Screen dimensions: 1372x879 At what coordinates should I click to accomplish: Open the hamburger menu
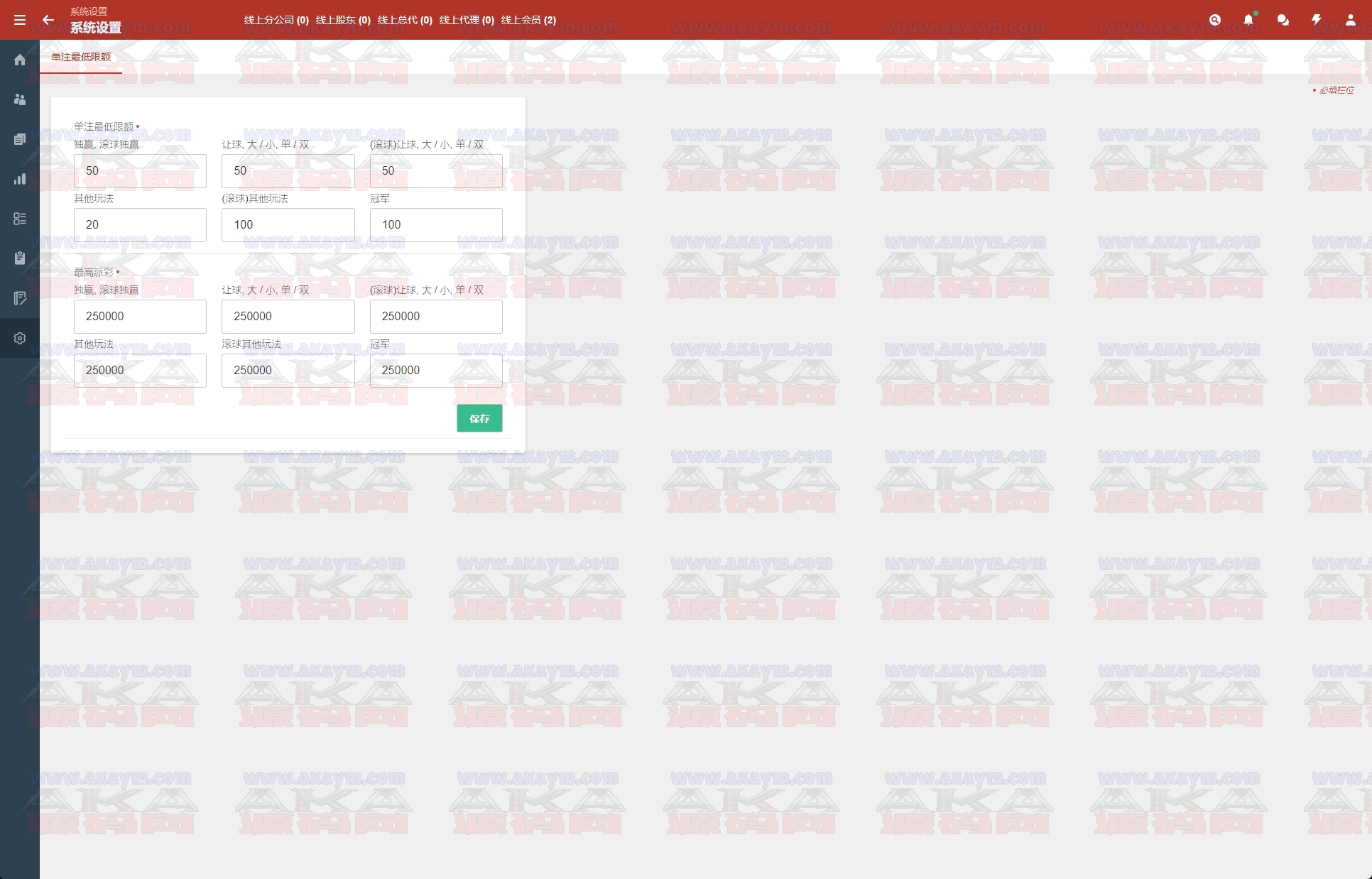pos(20,20)
